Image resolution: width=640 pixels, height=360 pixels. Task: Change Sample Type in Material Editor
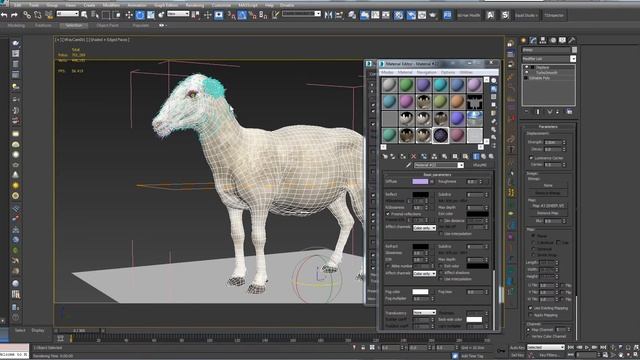click(494, 80)
